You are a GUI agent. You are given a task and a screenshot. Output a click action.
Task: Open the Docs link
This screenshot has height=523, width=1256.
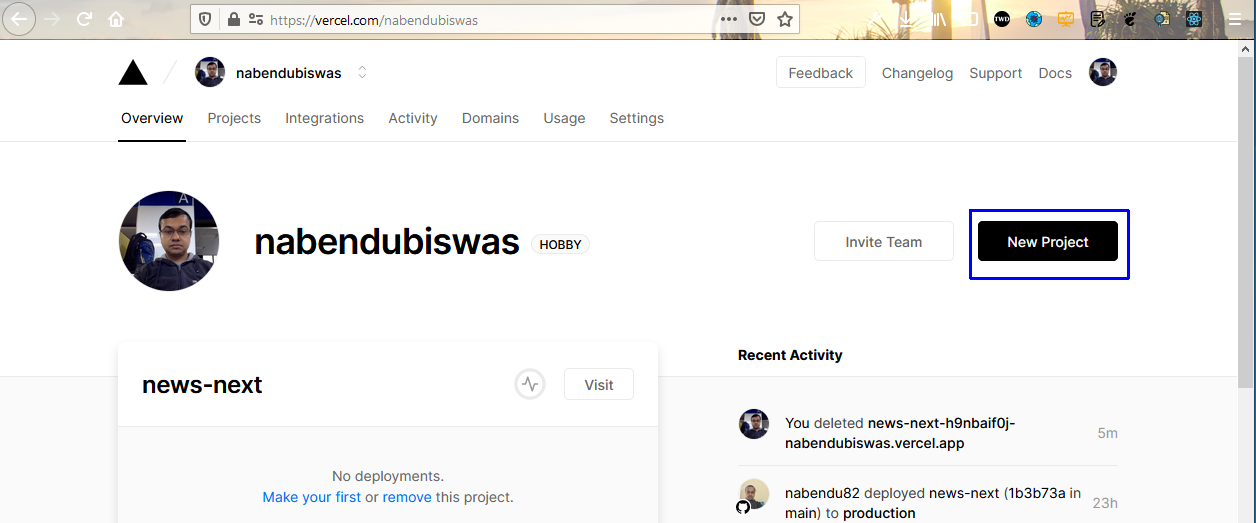click(x=1055, y=73)
